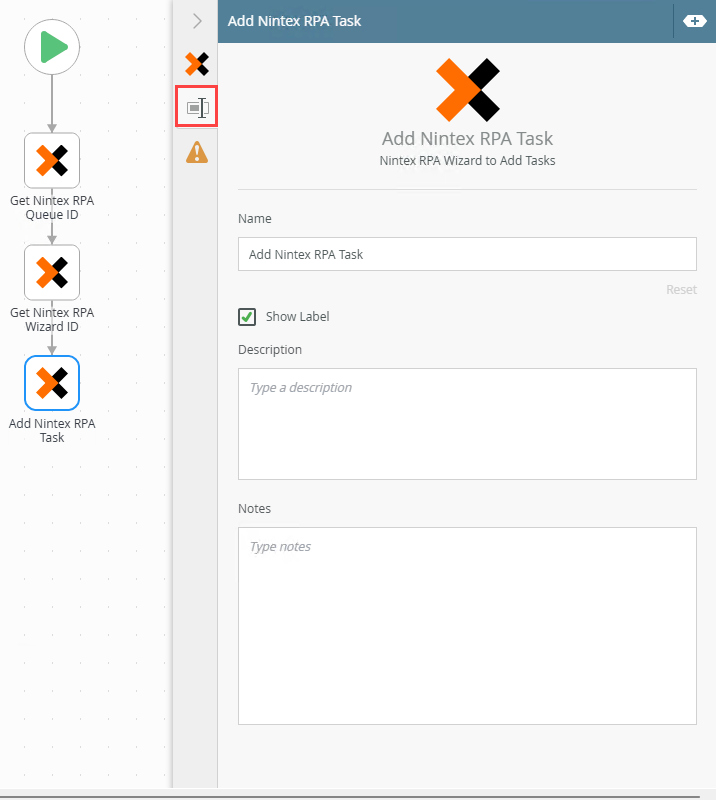The width and height of the screenshot is (716, 800).
Task: Click the green Start workflow node
Action: point(52,47)
